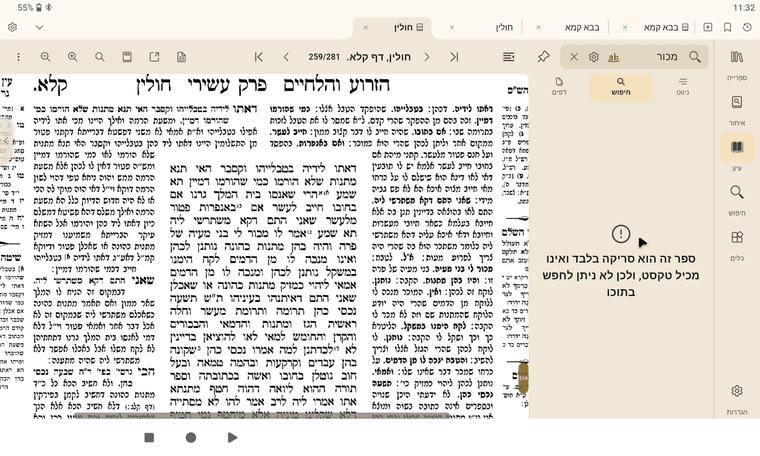
Task: Open הגדרות settings in the sidebar
Action: 737,399
